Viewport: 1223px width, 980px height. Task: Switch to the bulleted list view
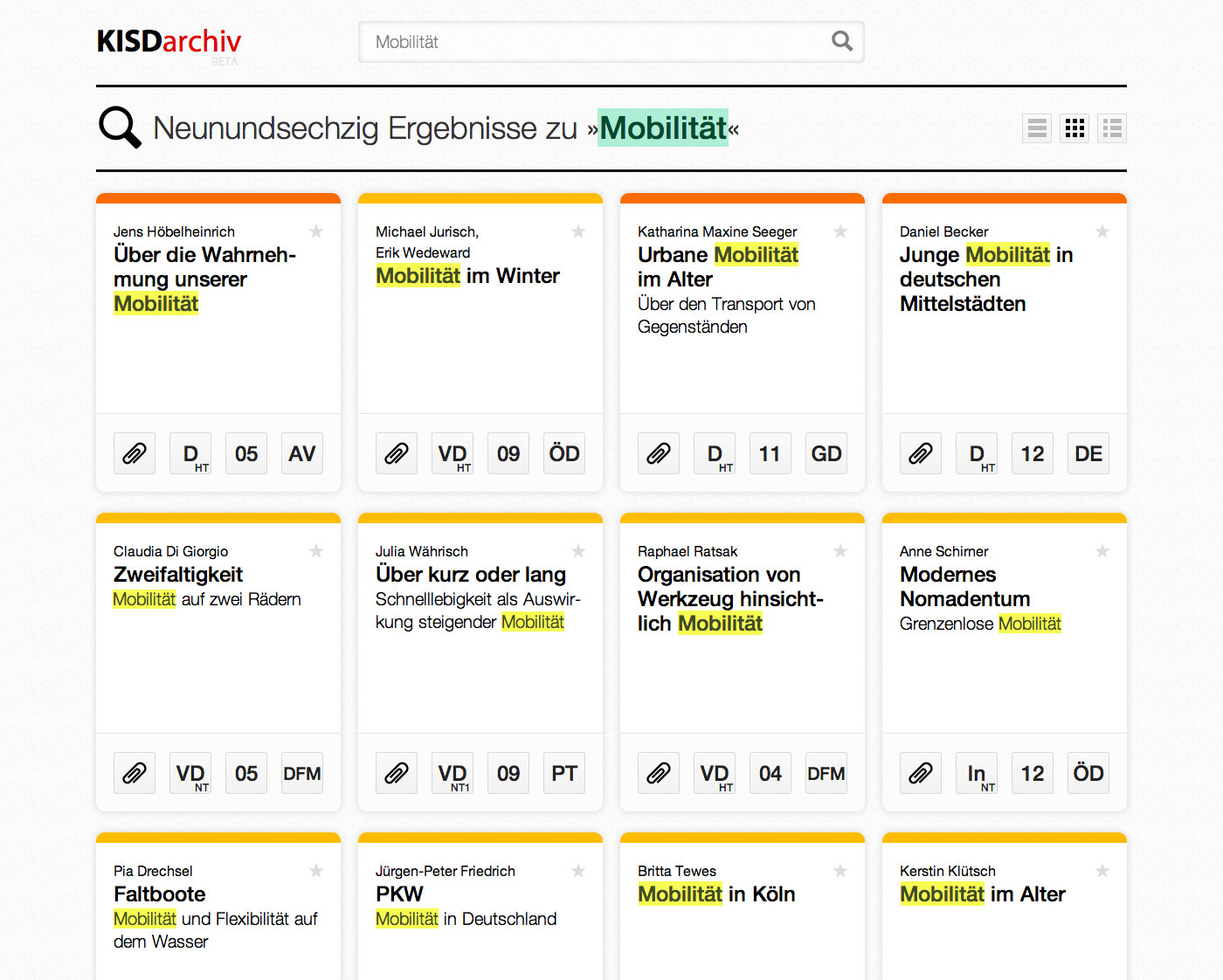pos(1112,128)
